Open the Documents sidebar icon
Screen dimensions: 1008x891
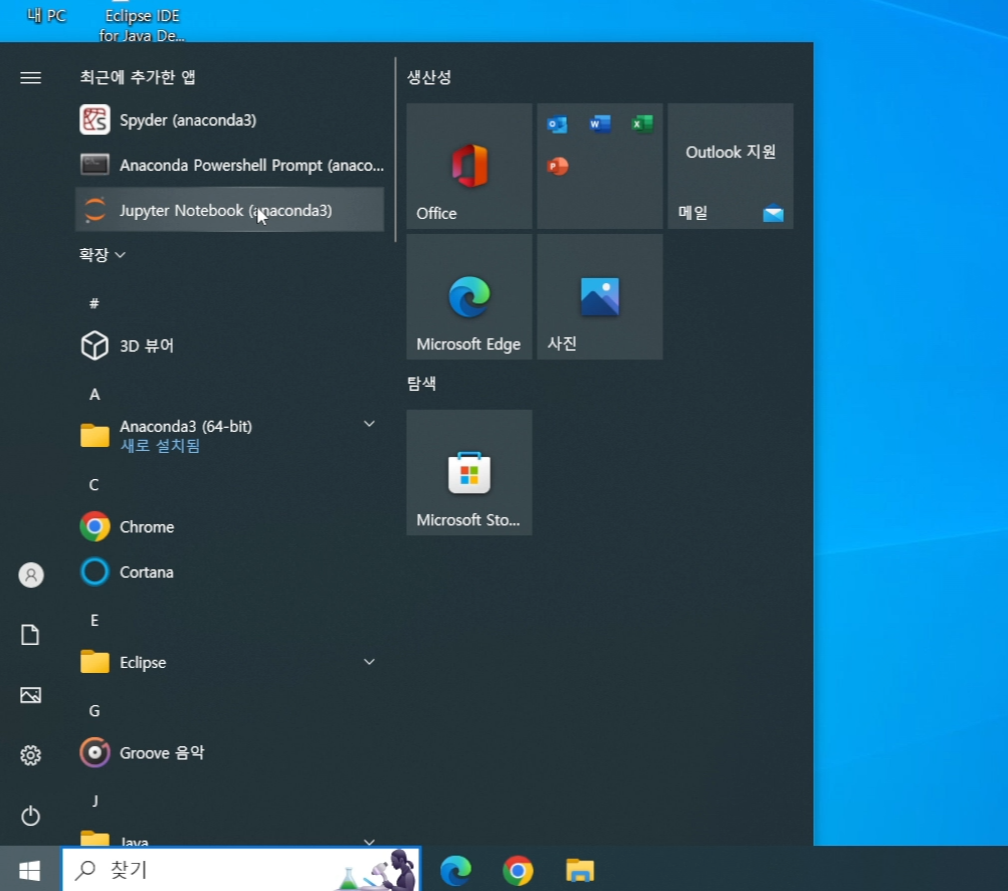30,634
